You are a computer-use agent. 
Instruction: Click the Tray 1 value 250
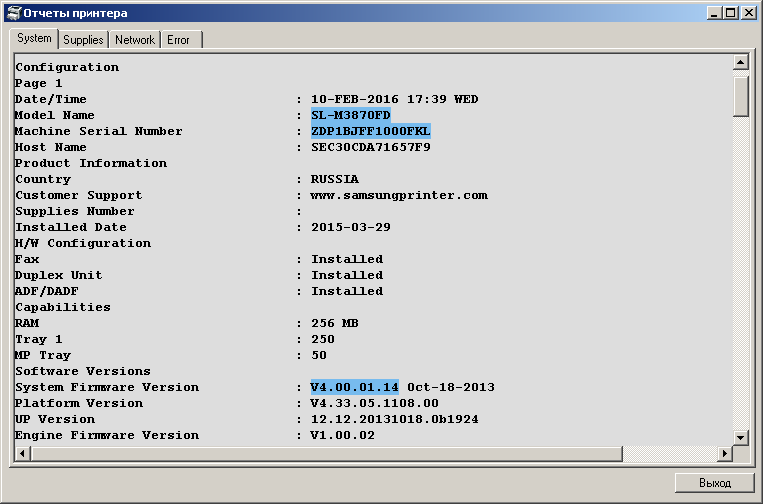pyautogui.click(x=323, y=340)
